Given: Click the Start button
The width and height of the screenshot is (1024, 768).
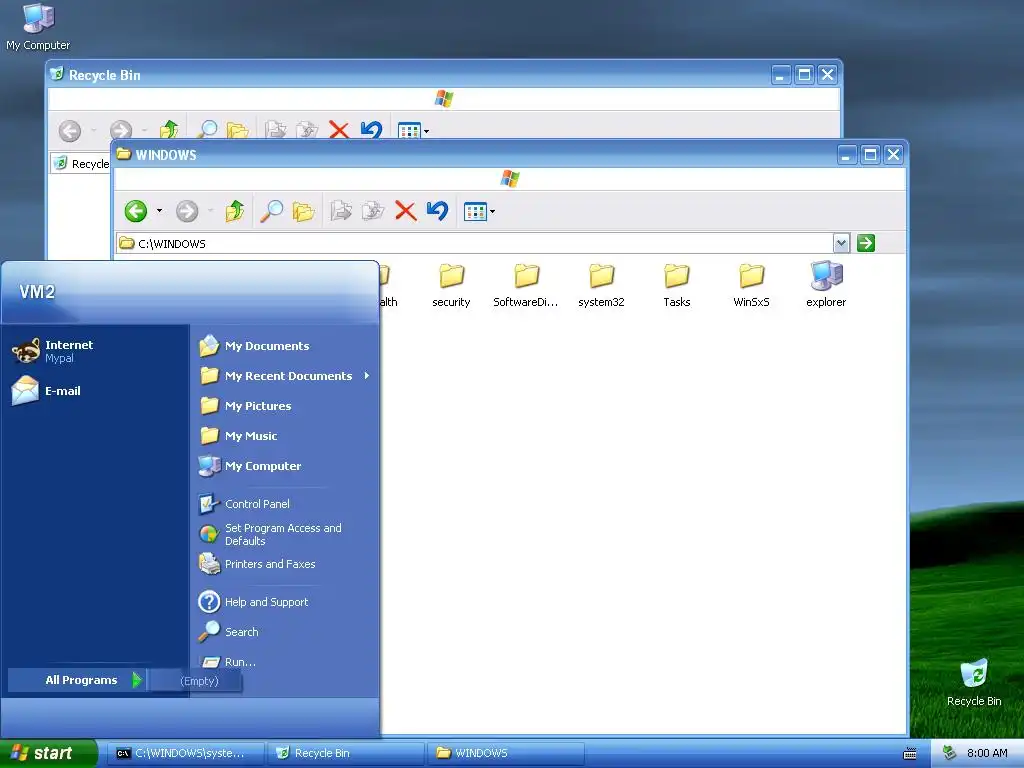Looking at the screenshot, I should (48, 753).
